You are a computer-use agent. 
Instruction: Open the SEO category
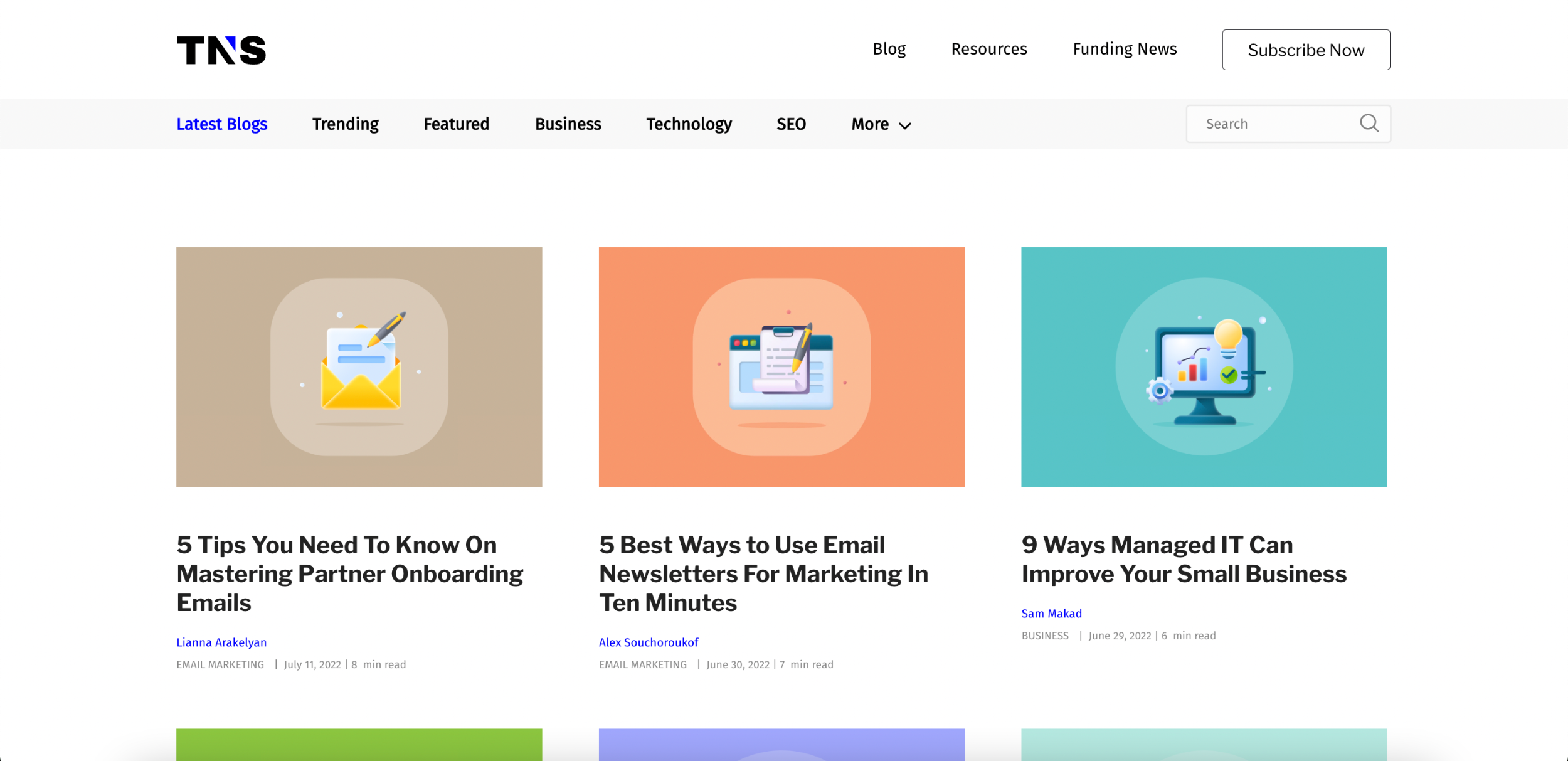tap(791, 124)
